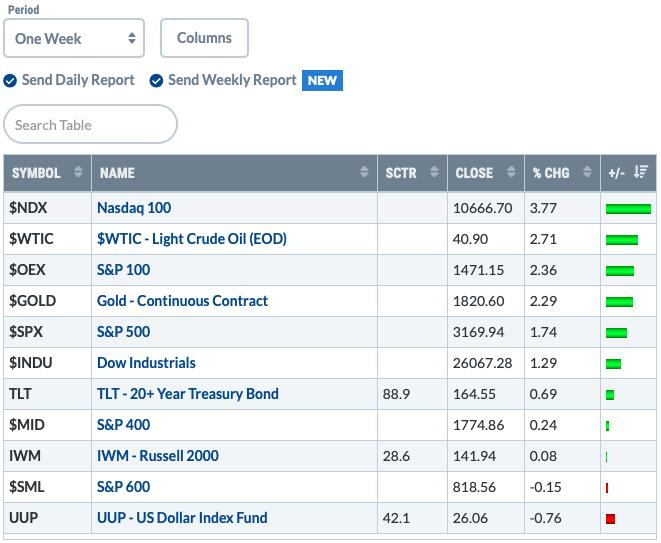Select the $OEX symbol cell

tap(47, 270)
